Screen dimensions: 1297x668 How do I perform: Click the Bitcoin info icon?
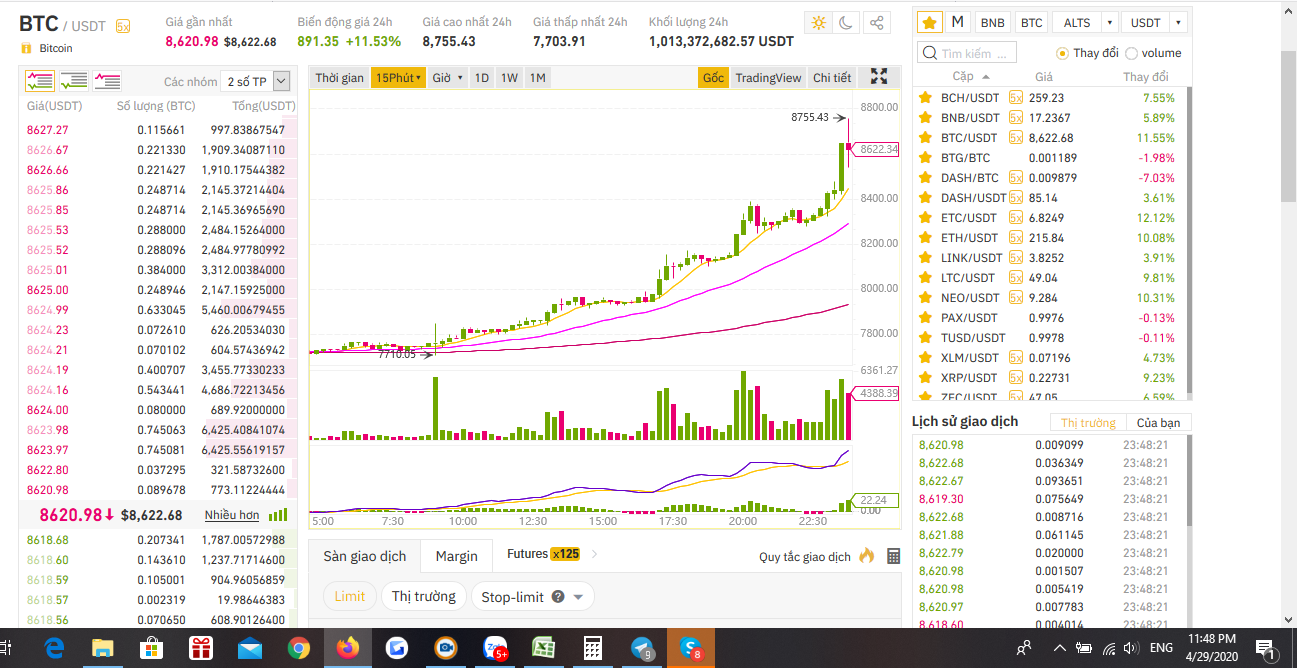pyautogui.click(x=25, y=48)
